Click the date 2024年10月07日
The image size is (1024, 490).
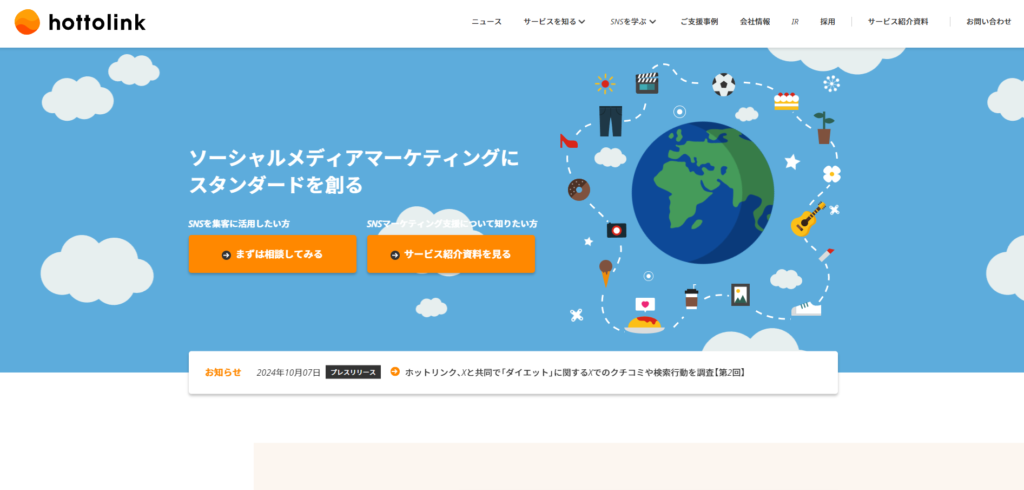[x=289, y=372]
